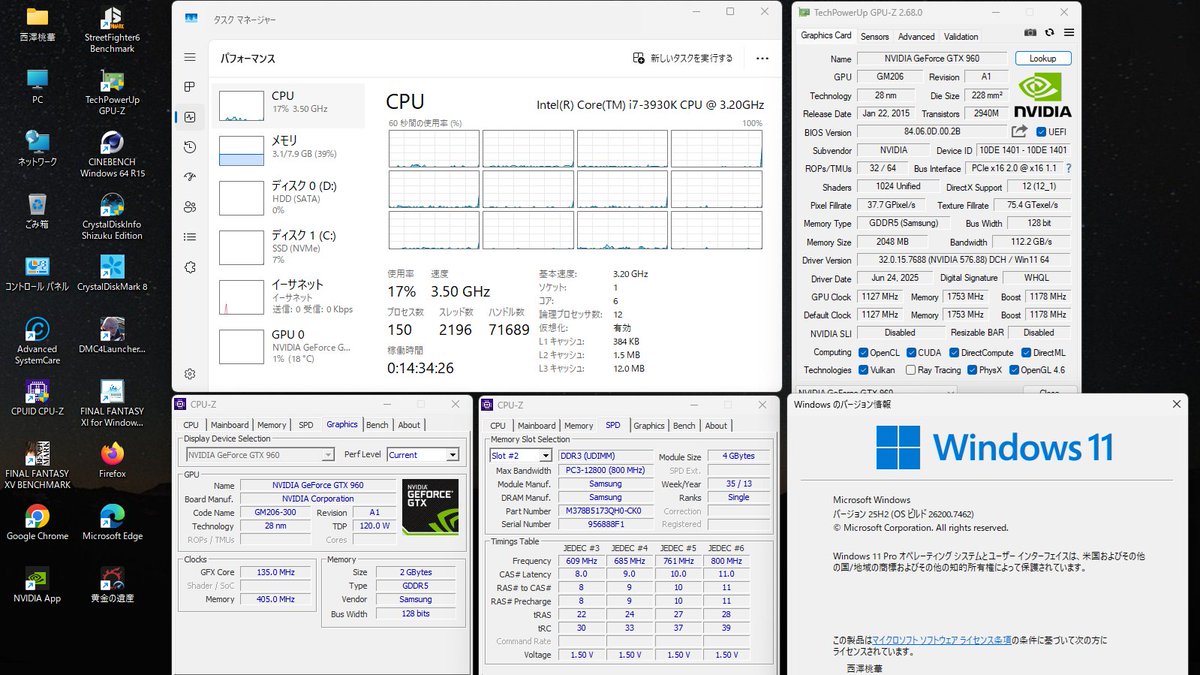Open CrystalDiskInfo Shizuku Edition desktop icon
1200x675 pixels.
pyautogui.click(x=112, y=216)
